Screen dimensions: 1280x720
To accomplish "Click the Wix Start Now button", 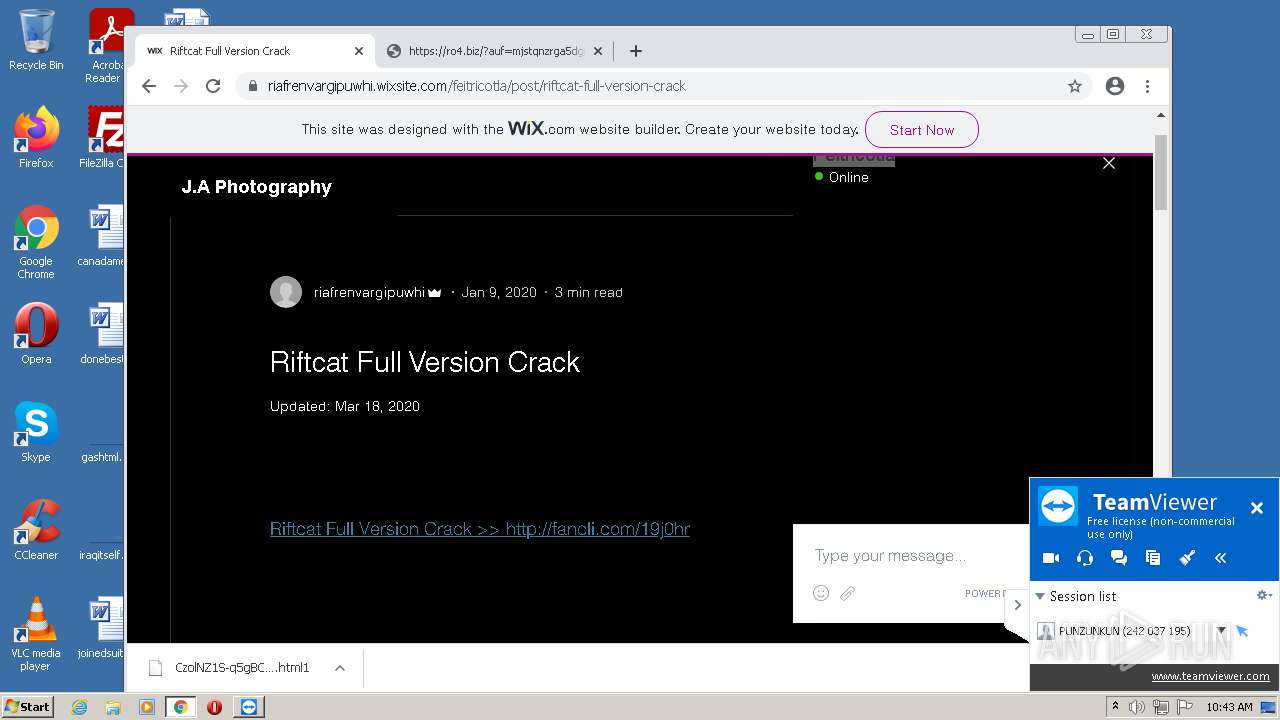I will coord(921,130).
